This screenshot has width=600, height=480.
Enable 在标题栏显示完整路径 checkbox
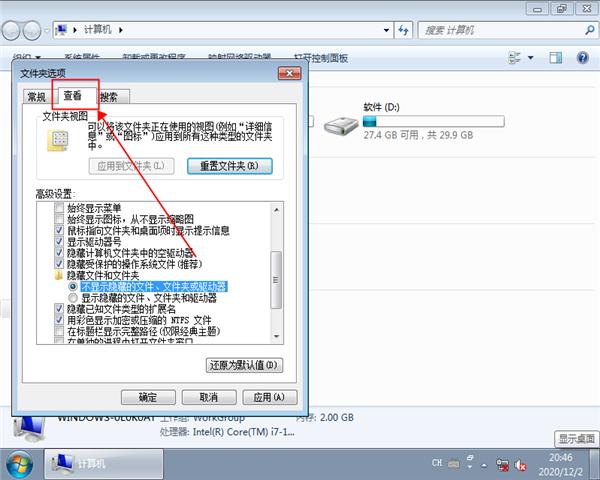tap(59, 331)
